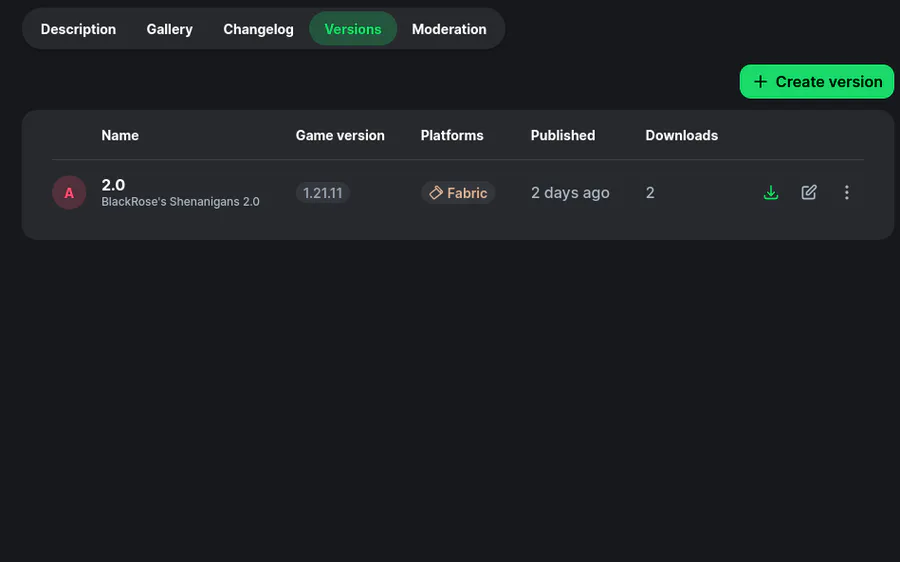900x562 pixels.
Task: Click the Game version column header
Action: [340, 135]
